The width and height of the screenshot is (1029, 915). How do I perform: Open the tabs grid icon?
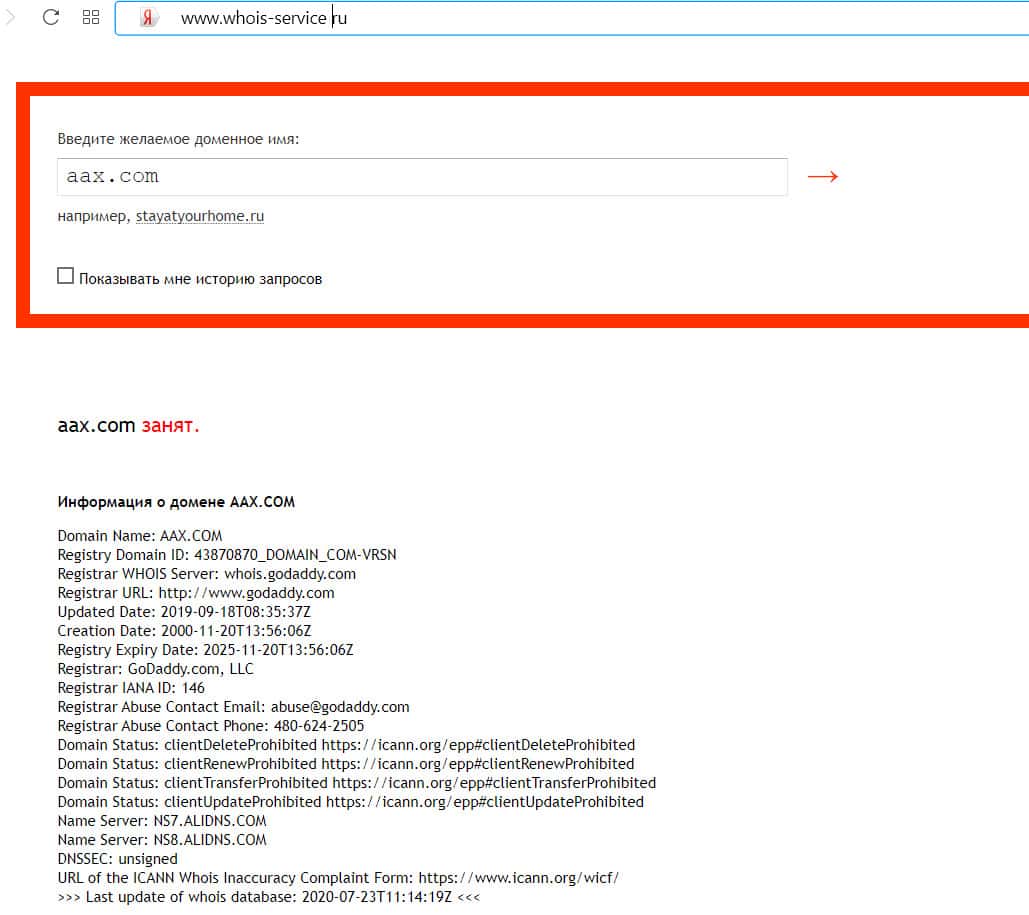click(91, 17)
